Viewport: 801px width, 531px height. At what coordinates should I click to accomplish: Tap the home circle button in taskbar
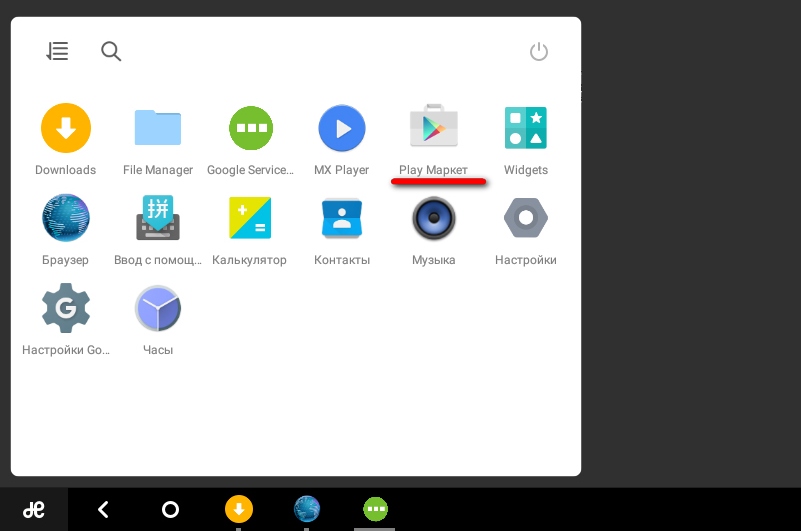pos(170,510)
